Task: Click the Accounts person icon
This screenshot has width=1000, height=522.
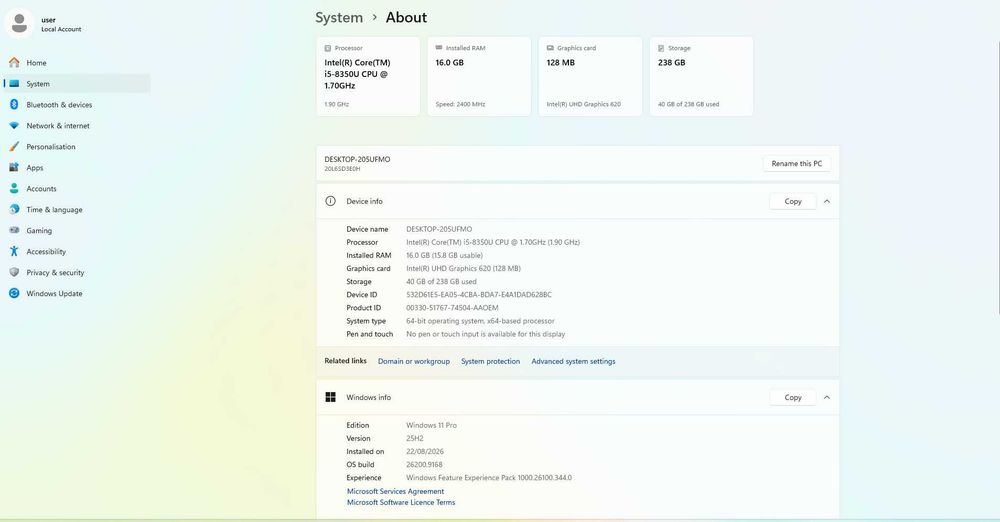Action: tap(14, 189)
